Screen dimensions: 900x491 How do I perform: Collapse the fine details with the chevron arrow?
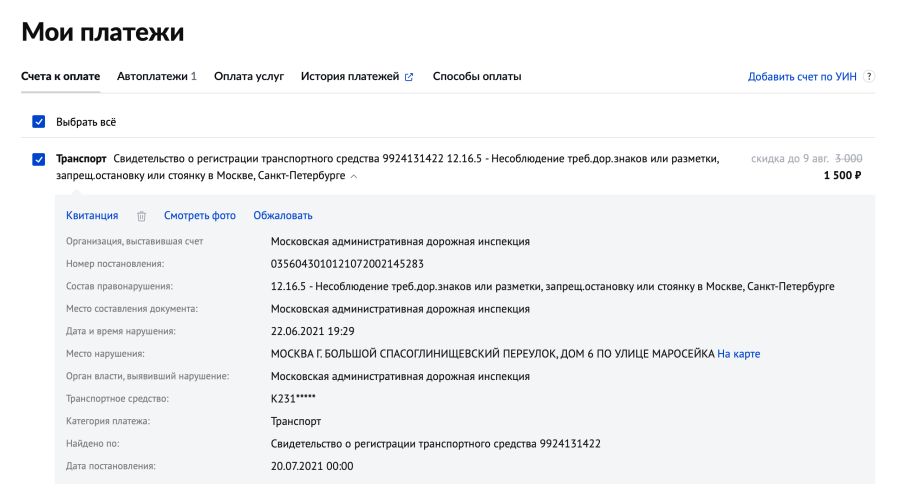click(x=353, y=176)
